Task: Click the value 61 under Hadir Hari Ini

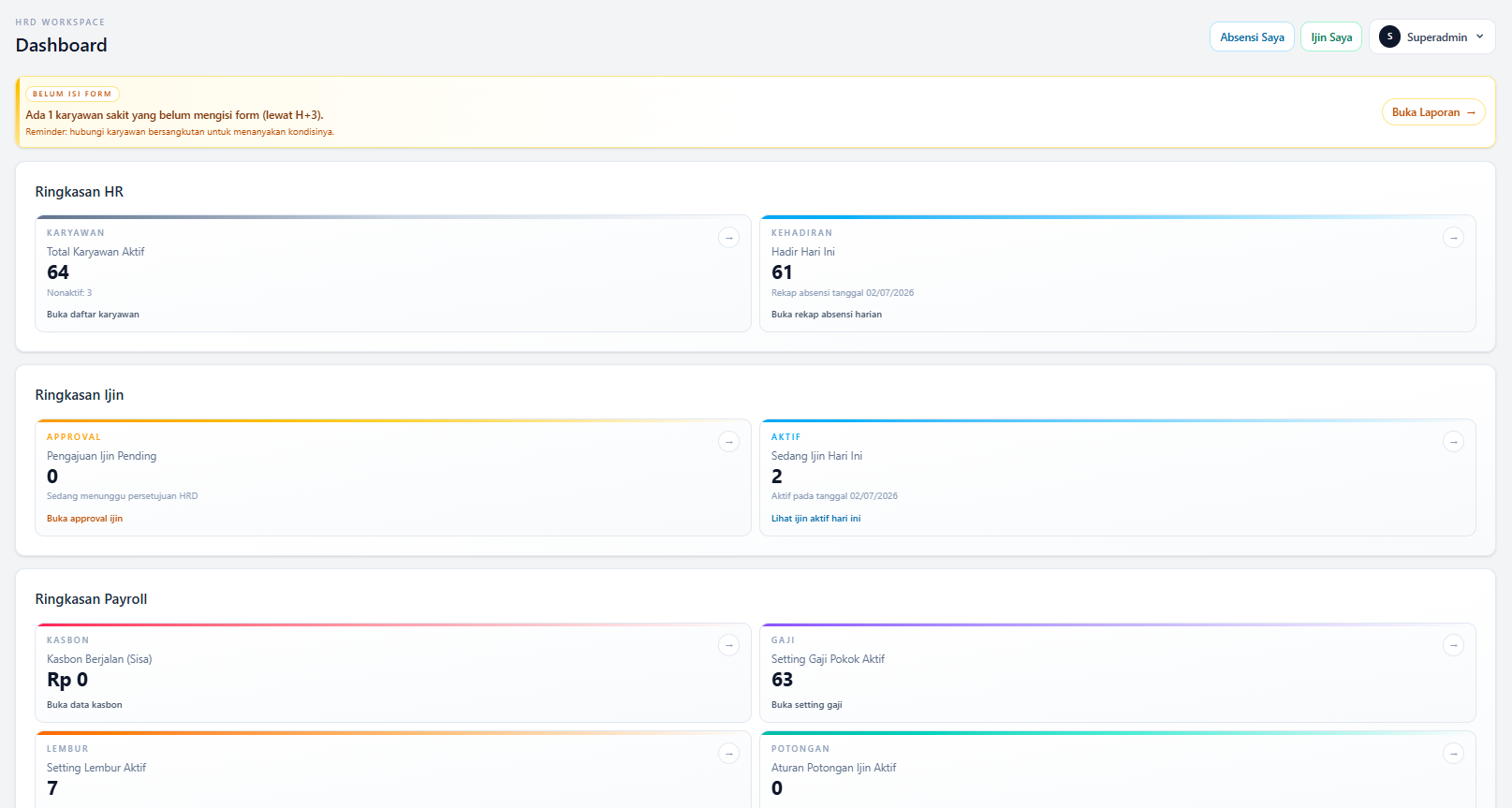Action: coord(782,272)
